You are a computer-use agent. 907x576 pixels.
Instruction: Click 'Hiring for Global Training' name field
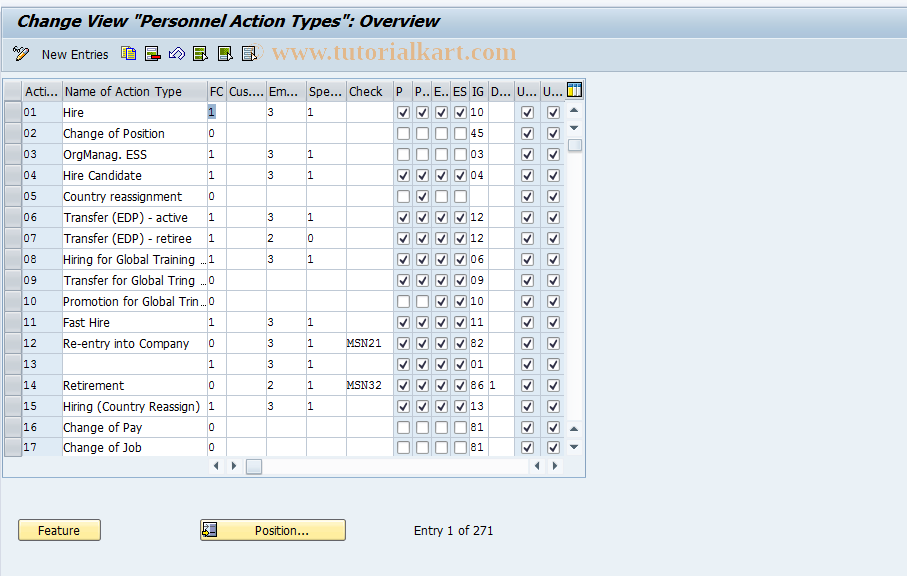135,259
